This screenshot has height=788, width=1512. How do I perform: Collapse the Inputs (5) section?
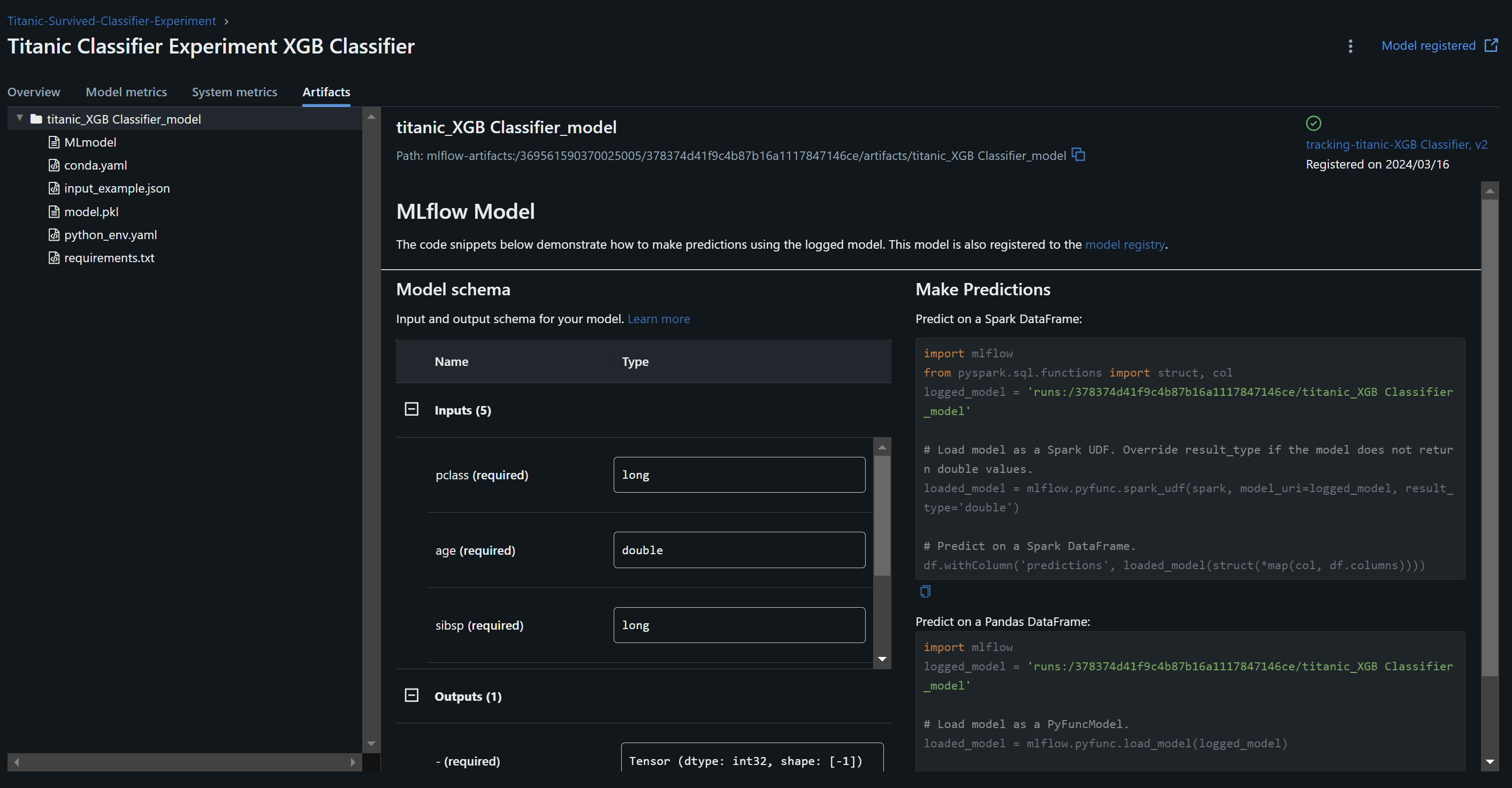coord(411,409)
